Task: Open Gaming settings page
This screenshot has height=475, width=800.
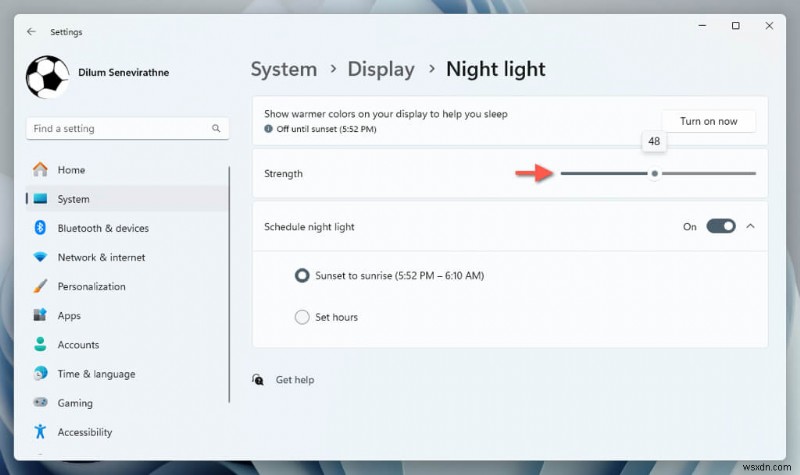Action: coord(127,403)
